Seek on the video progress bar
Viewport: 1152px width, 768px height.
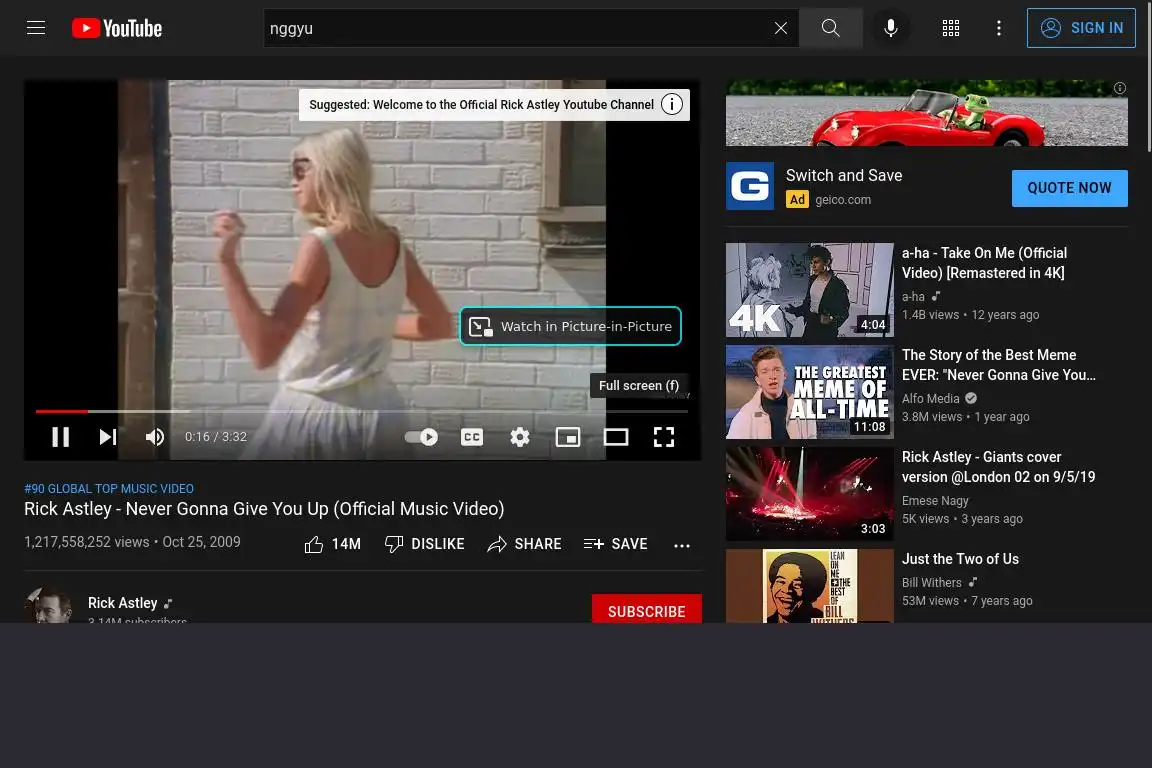point(361,411)
